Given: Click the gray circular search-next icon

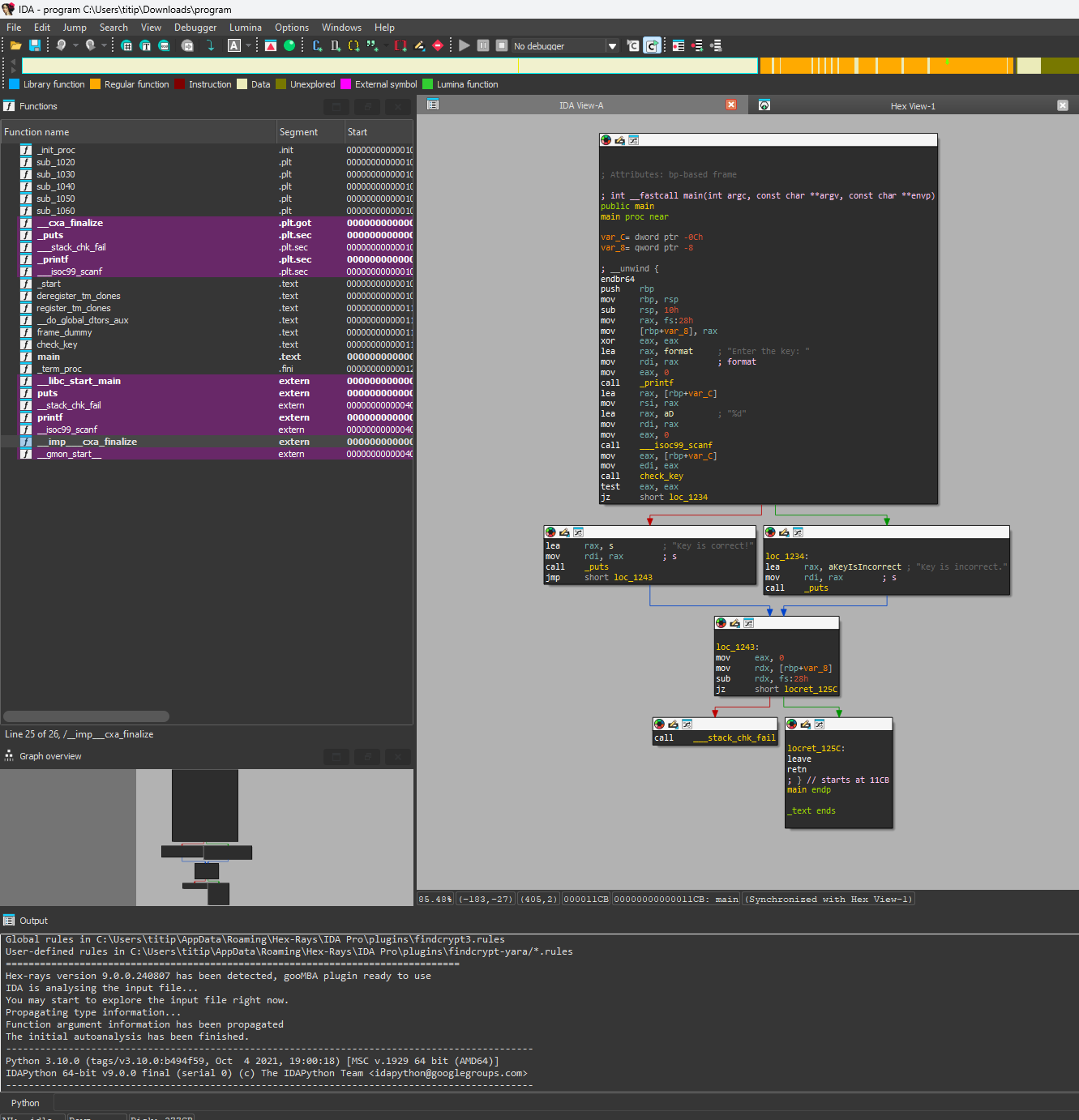Looking at the screenshot, I should (187, 45).
